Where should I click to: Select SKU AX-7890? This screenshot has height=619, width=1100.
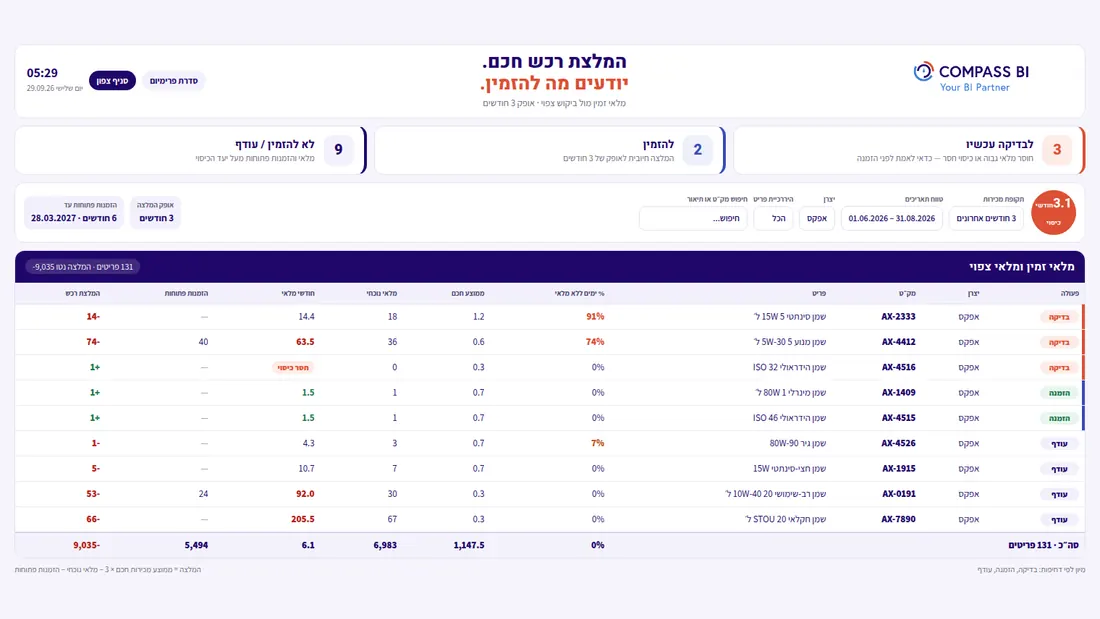tap(899, 519)
